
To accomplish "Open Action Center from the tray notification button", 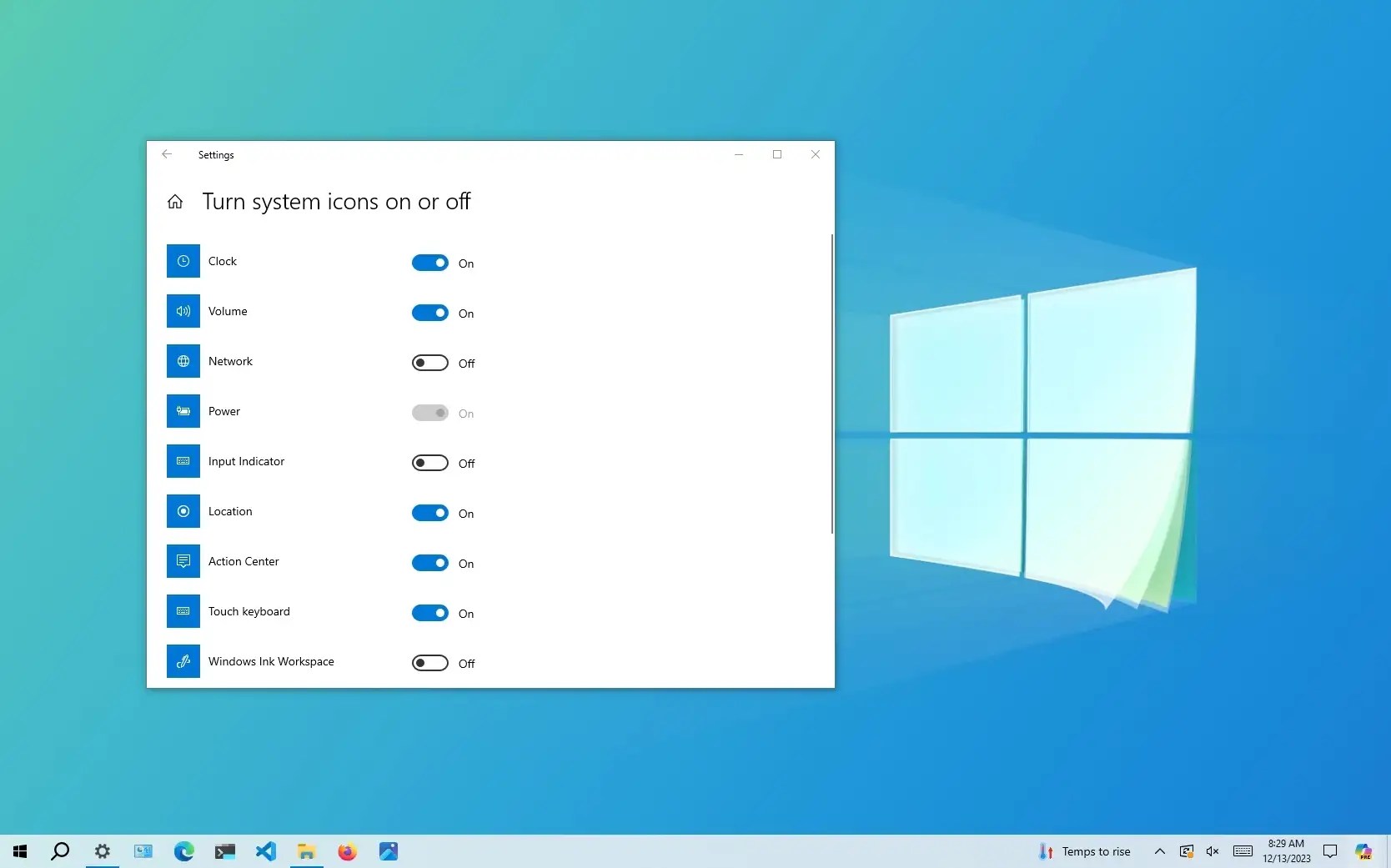I will (x=1330, y=851).
